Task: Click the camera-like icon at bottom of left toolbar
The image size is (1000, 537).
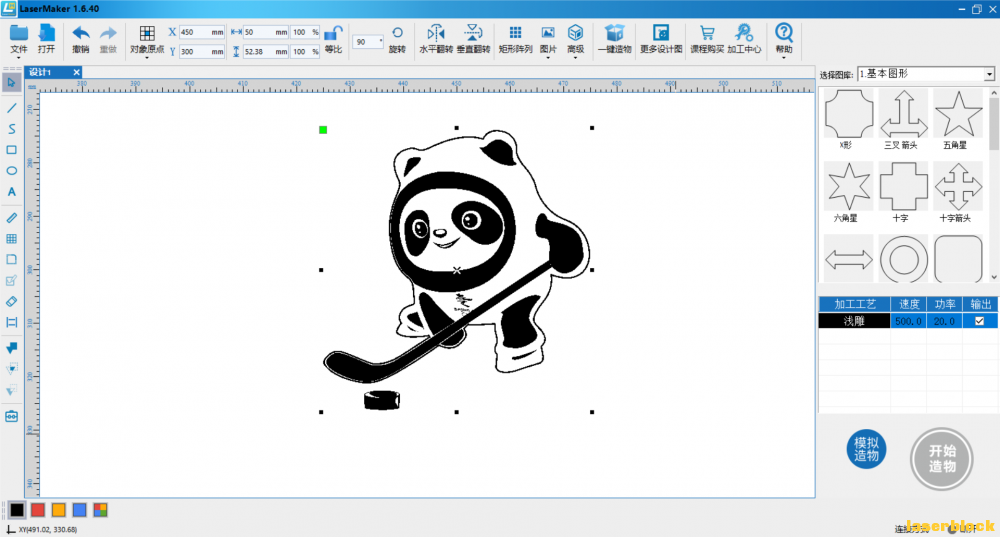Action: pos(11,416)
